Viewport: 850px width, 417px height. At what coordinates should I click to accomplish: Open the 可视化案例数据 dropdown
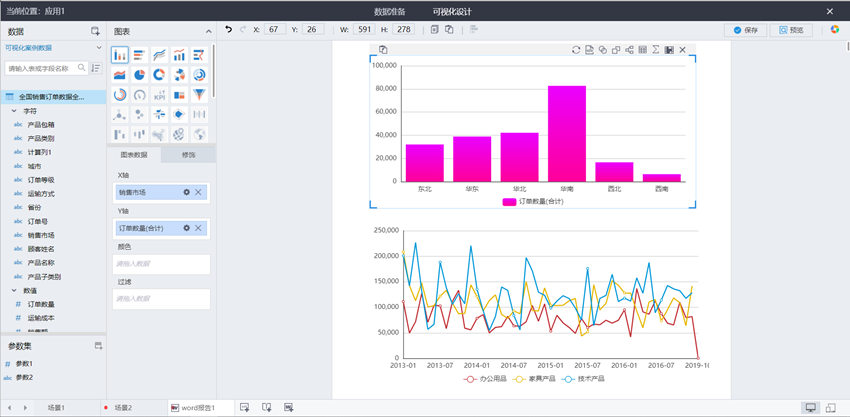click(98, 48)
